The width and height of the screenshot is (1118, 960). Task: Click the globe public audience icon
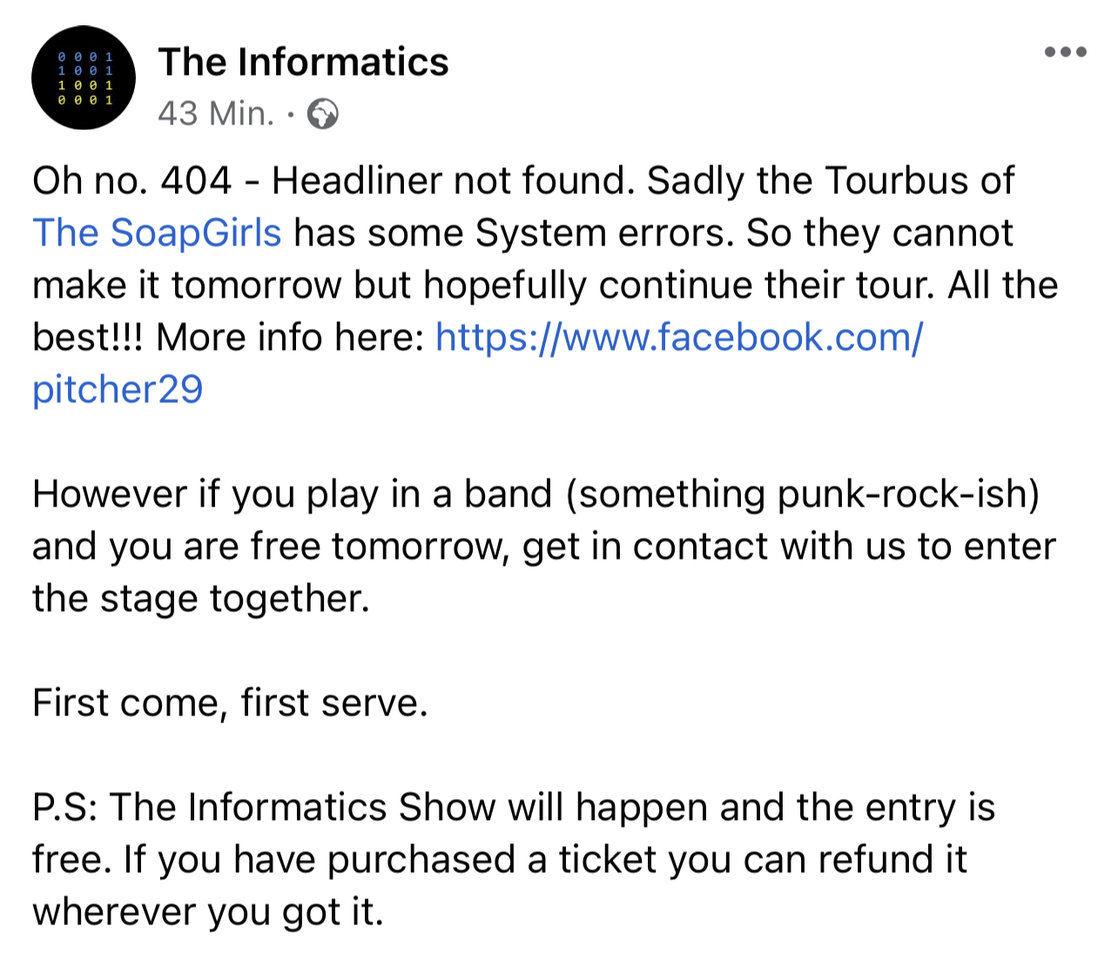click(x=322, y=114)
